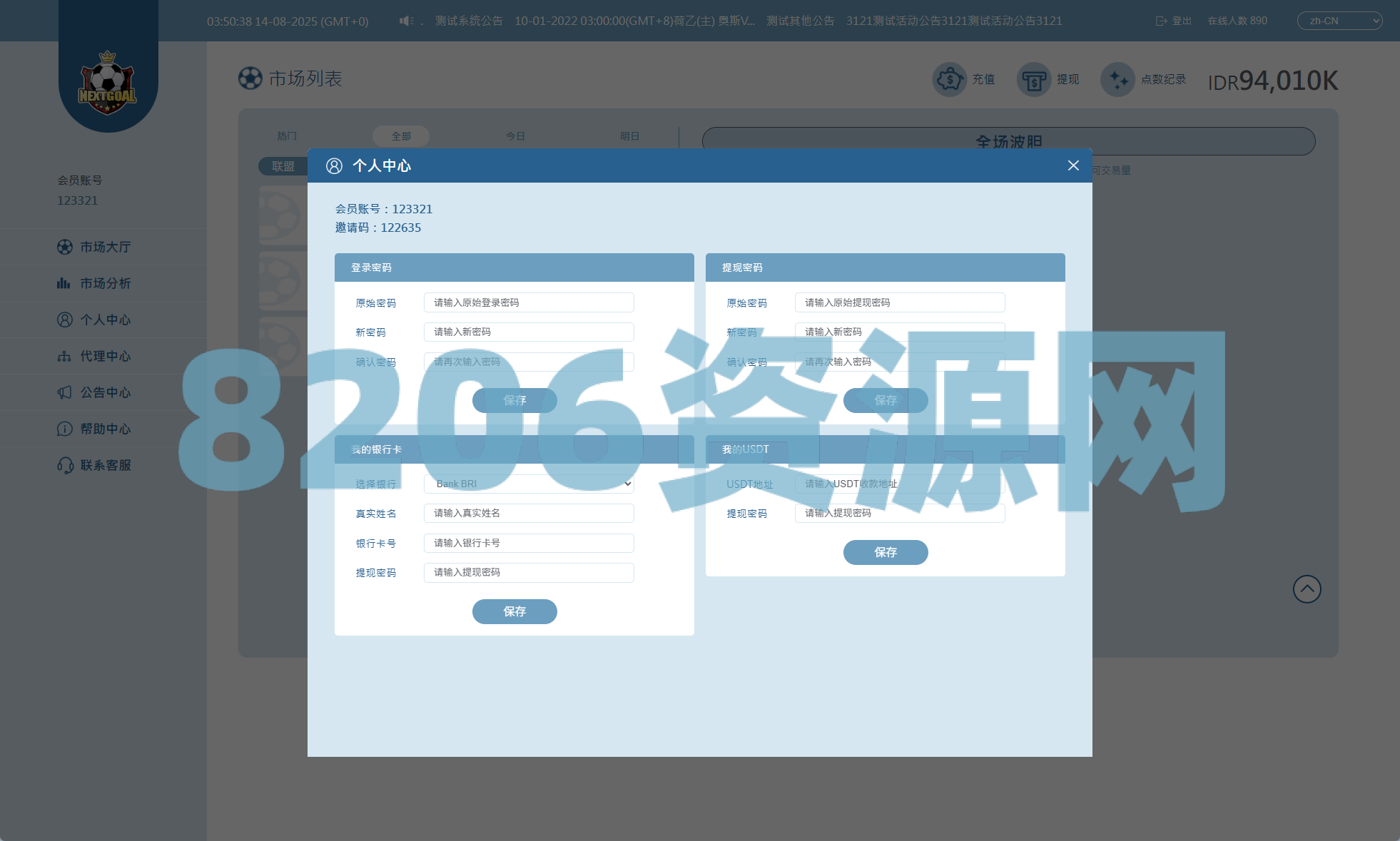The height and width of the screenshot is (841, 1400).
Task: Click 充值 label
Action: [983, 79]
